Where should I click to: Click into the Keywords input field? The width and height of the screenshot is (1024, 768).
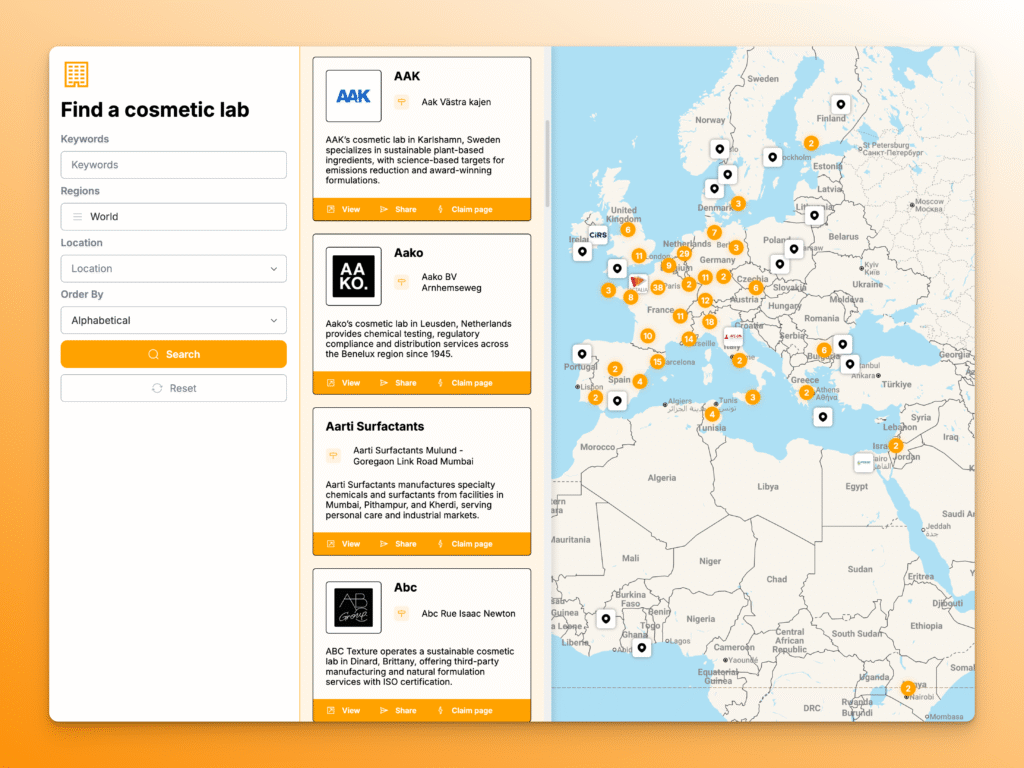coord(173,165)
